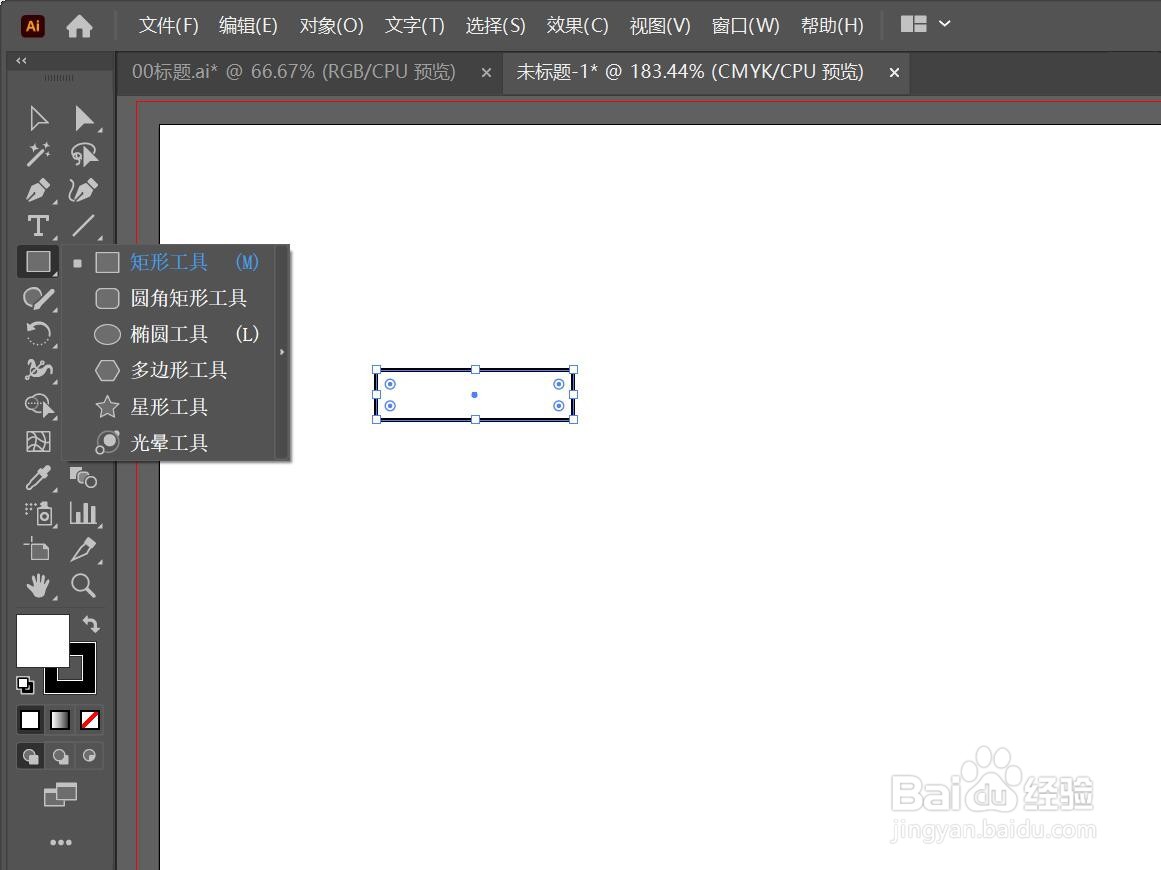Select the Slice tool
Image resolution: width=1161 pixels, height=870 pixels.
coord(84,549)
